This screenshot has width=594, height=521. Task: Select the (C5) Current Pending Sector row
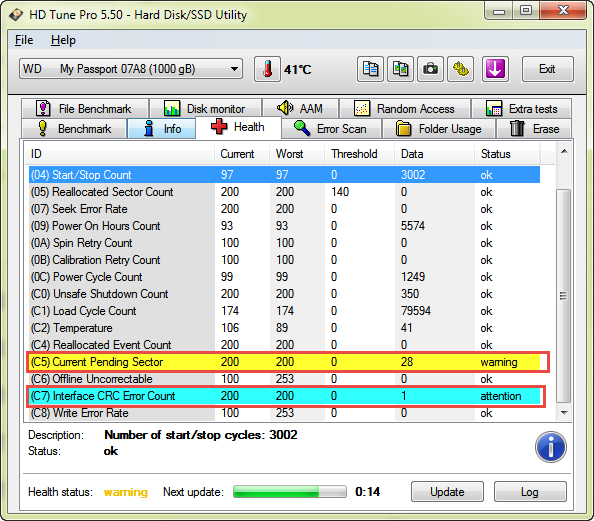pyautogui.click(x=284, y=362)
